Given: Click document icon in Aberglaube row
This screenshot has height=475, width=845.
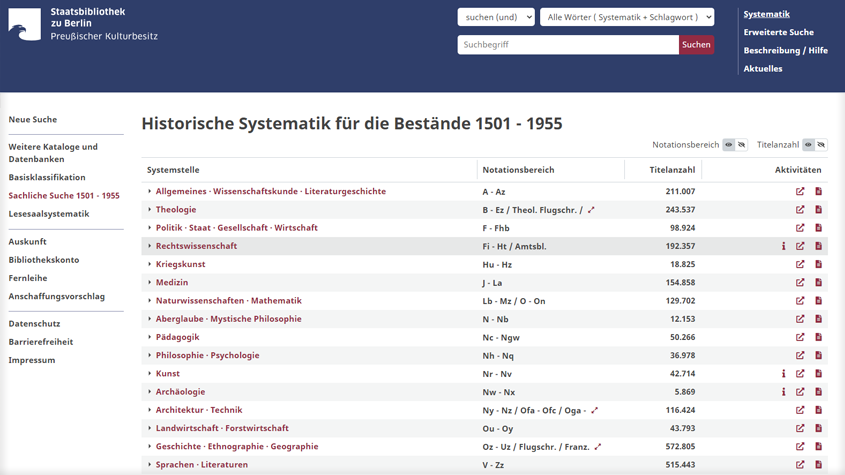Looking at the screenshot, I should pyautogui.click(x=819, y=319).
